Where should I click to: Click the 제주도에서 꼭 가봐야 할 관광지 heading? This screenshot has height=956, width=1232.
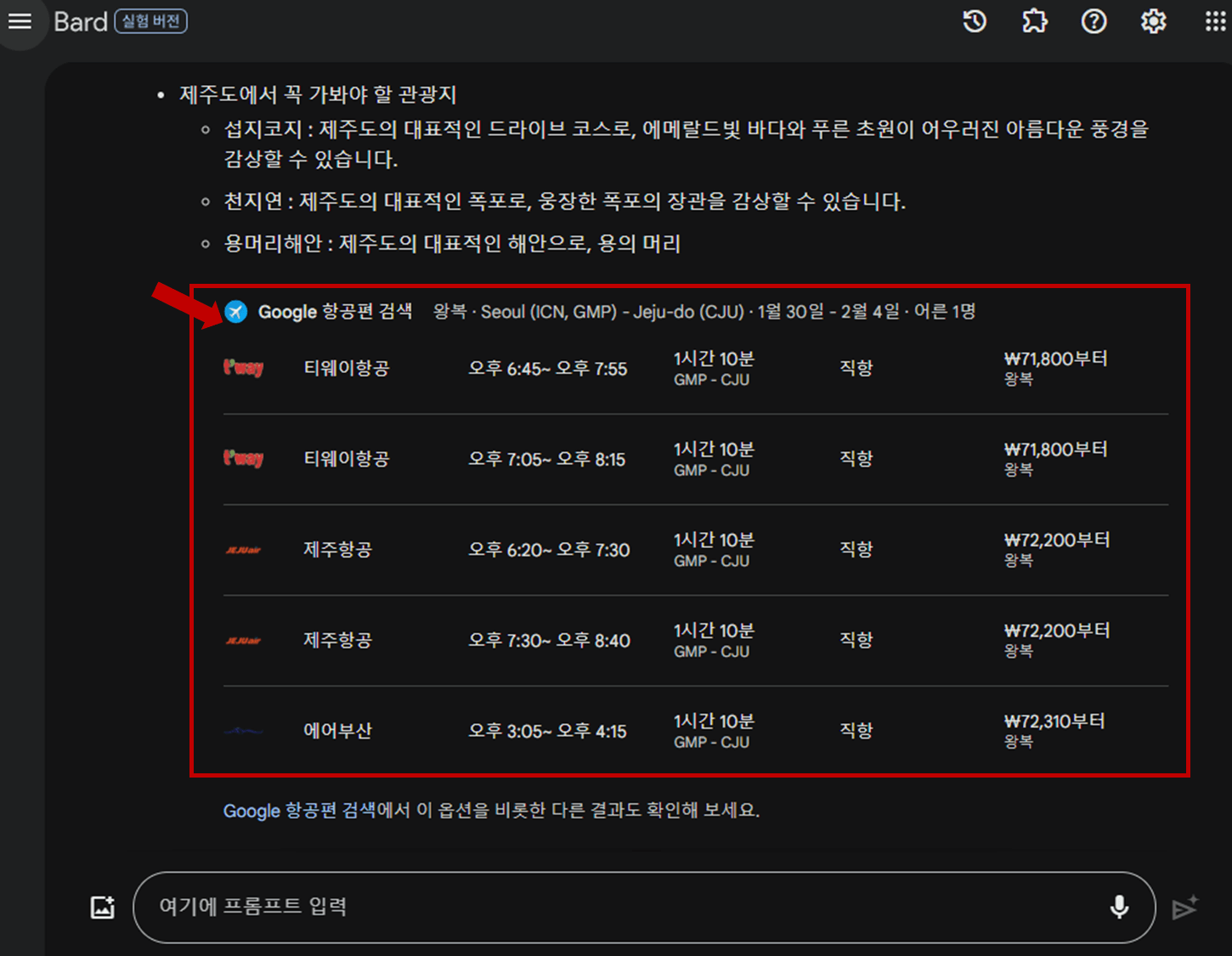click(x=318, y=94)
